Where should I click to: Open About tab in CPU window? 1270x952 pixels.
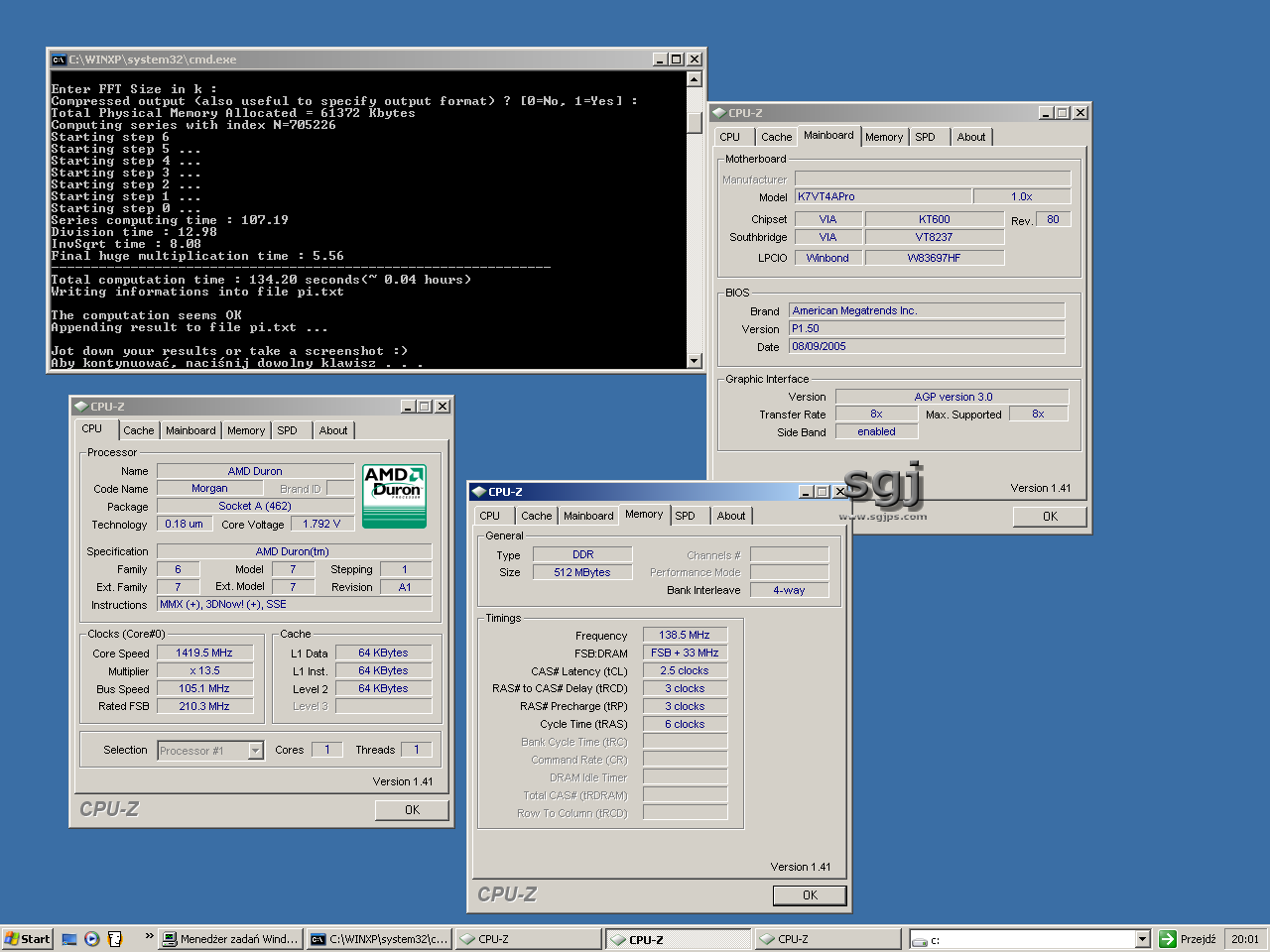333,430
